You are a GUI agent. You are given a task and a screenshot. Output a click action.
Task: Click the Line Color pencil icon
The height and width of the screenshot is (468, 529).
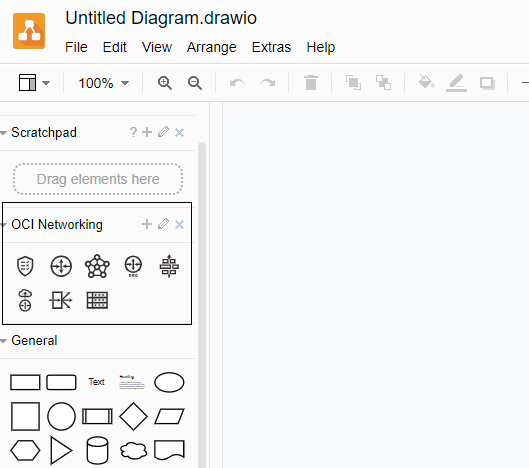456,83
